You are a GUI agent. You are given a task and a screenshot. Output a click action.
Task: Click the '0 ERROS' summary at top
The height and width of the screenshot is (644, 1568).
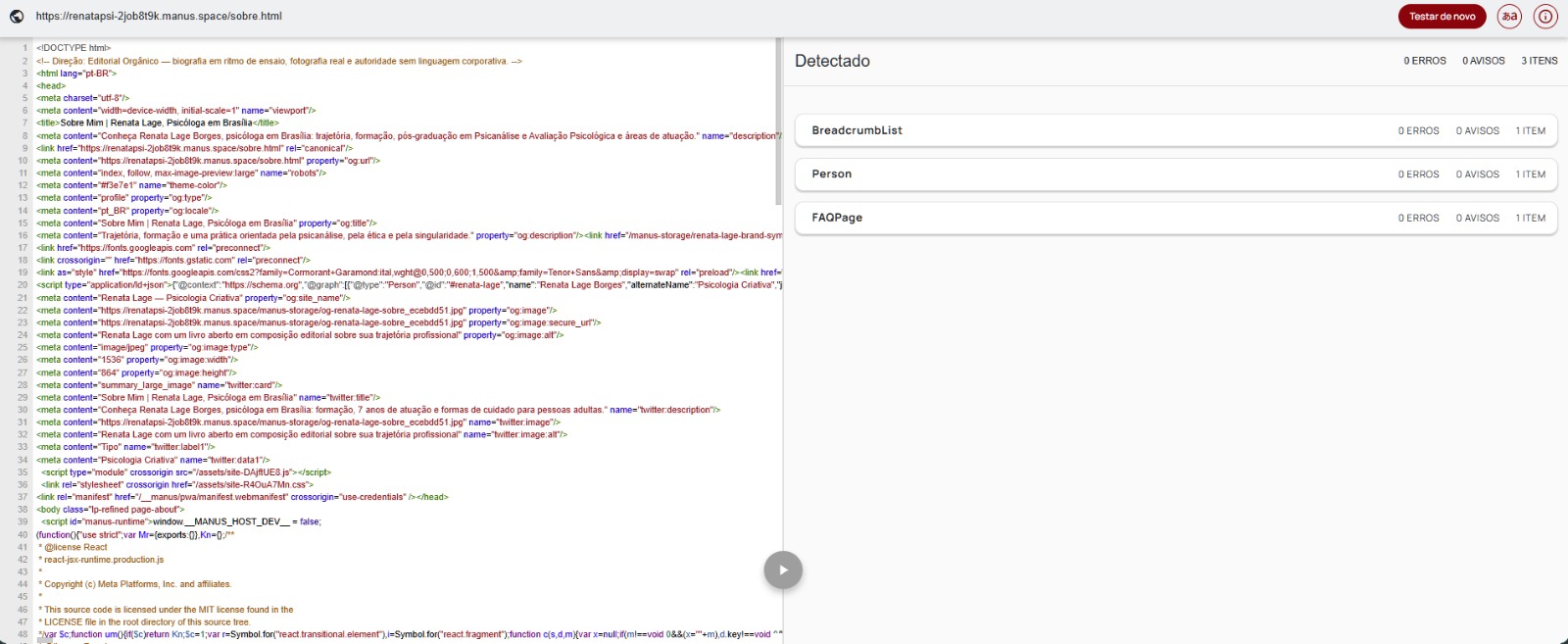[x=1424, y=61]
